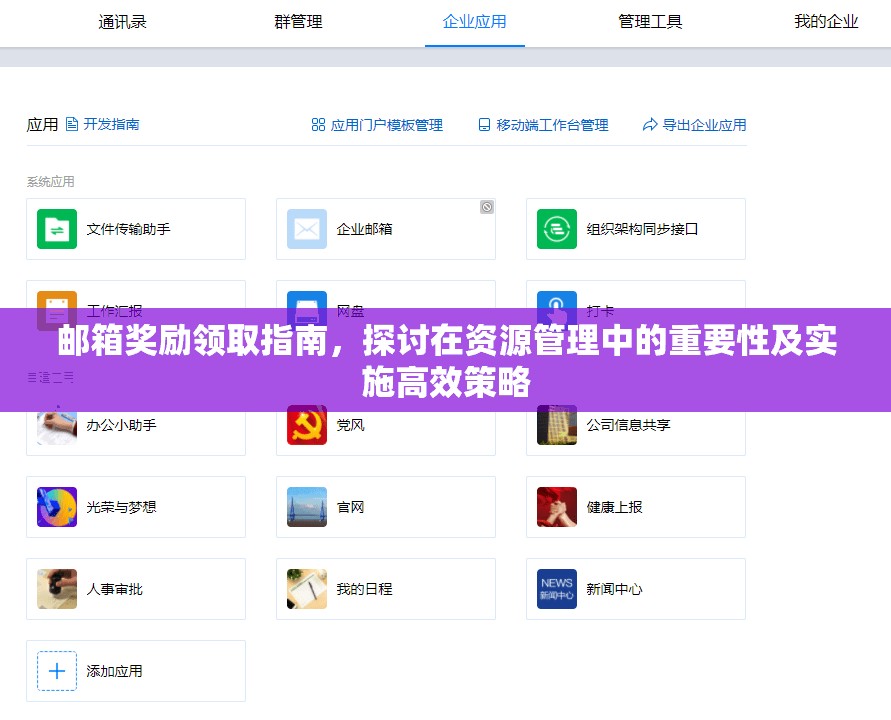Click the disable badge on 企业邮箱 card
This screenshot has height=720, width=891.
point(487,207)
